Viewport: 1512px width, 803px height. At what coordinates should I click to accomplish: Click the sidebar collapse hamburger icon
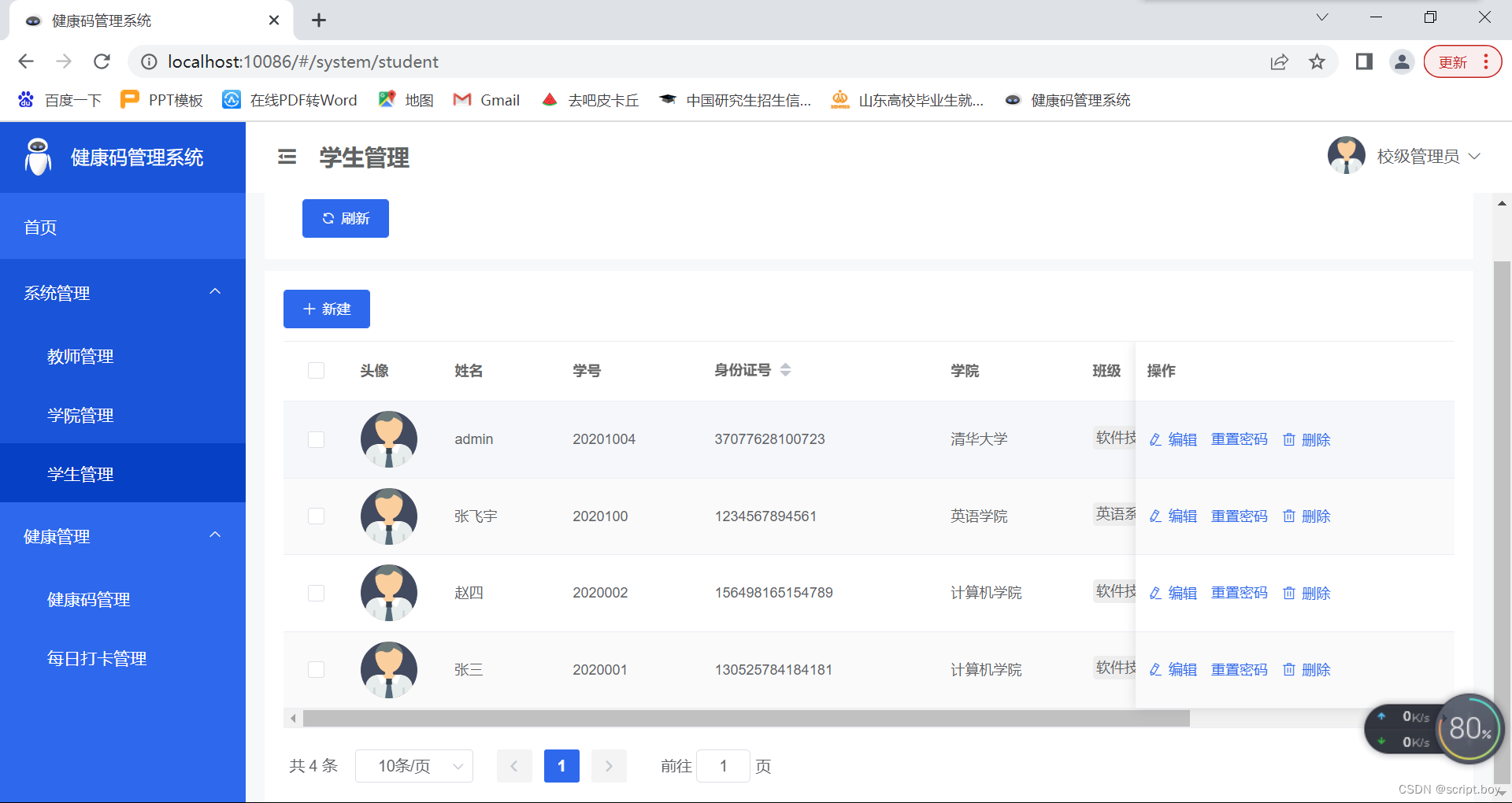(x=287, y=157)
